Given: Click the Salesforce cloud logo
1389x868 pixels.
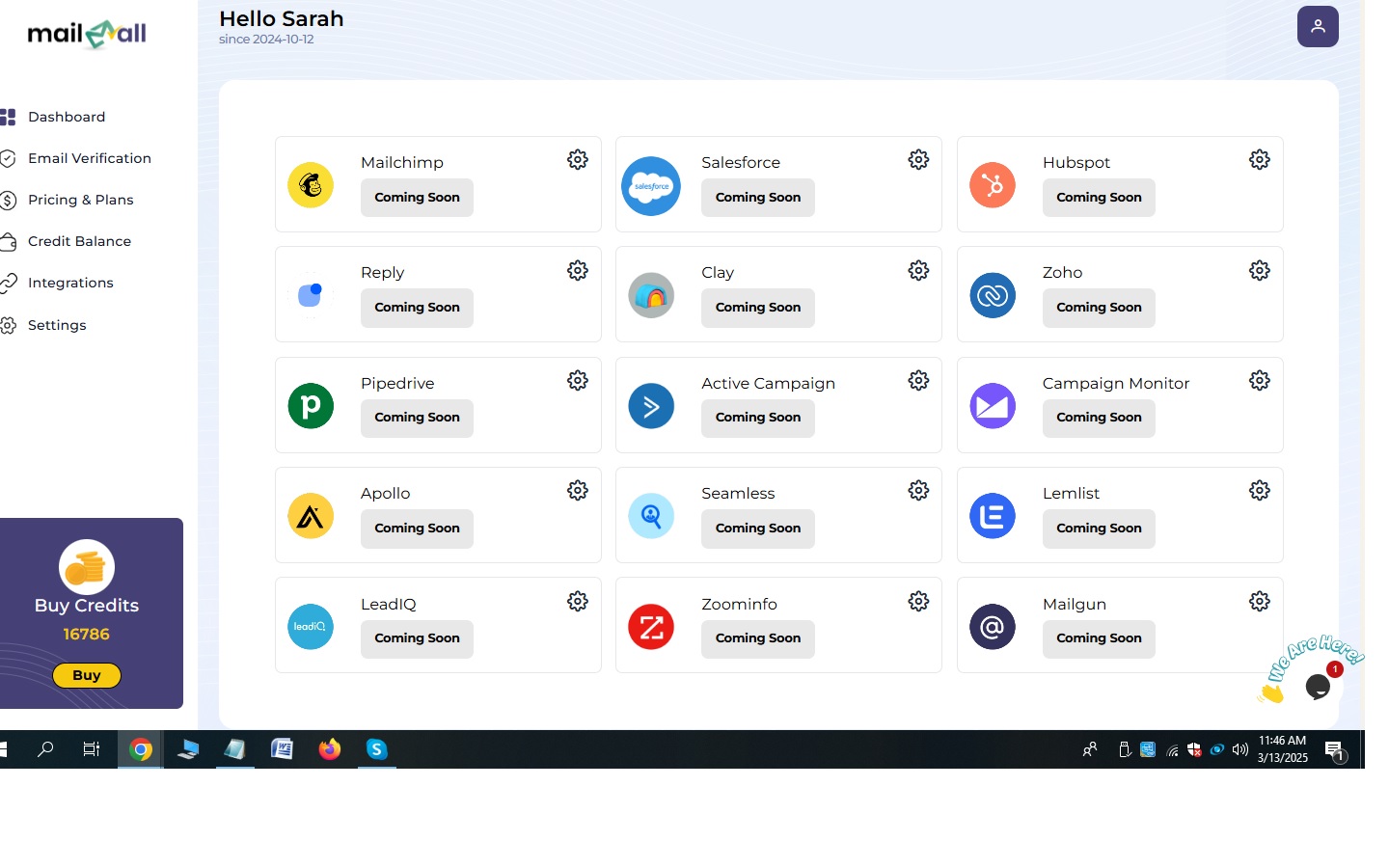Looking at the screenshot, I should 651,186.
